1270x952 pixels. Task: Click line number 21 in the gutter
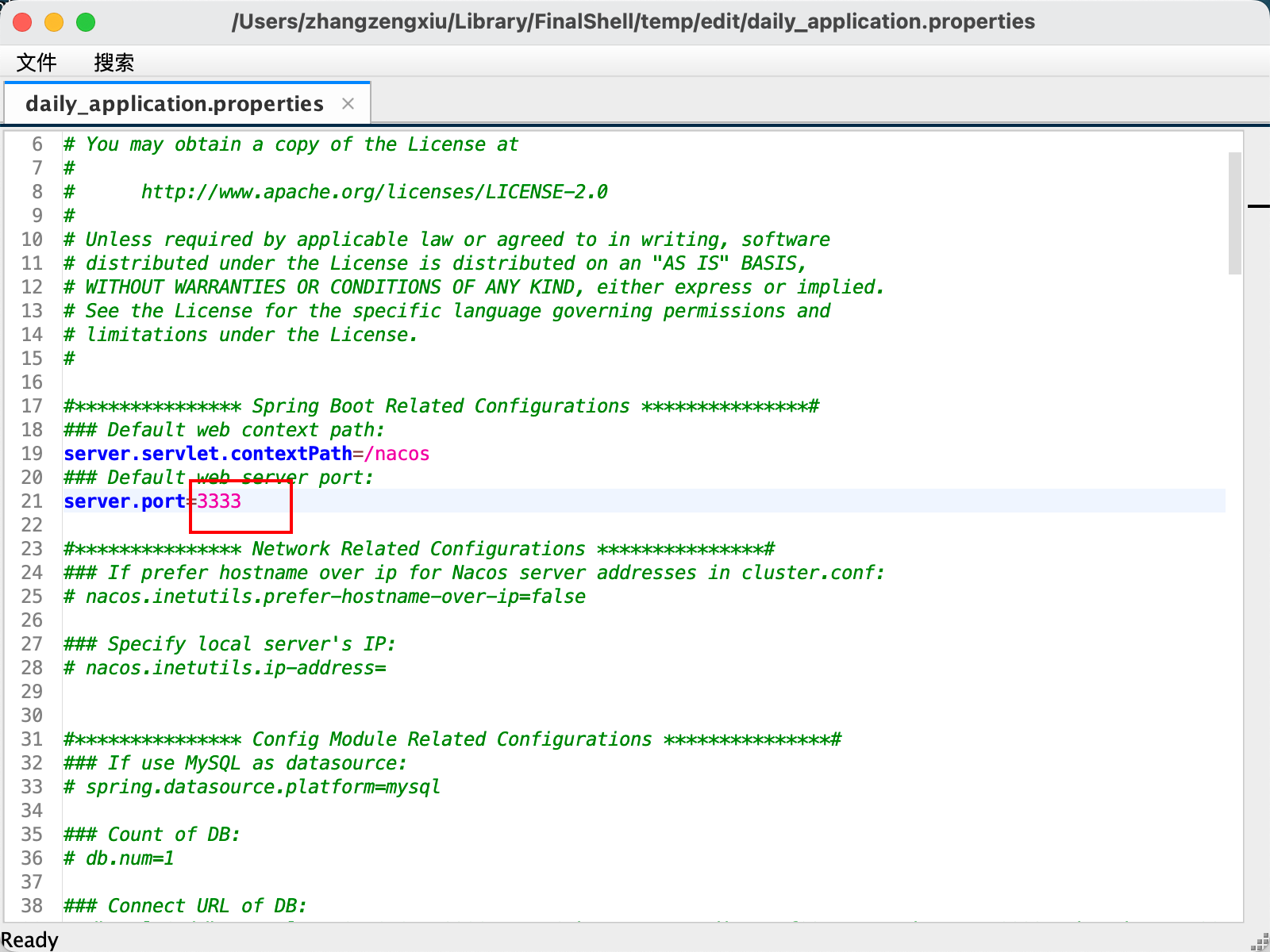[32, 501]
